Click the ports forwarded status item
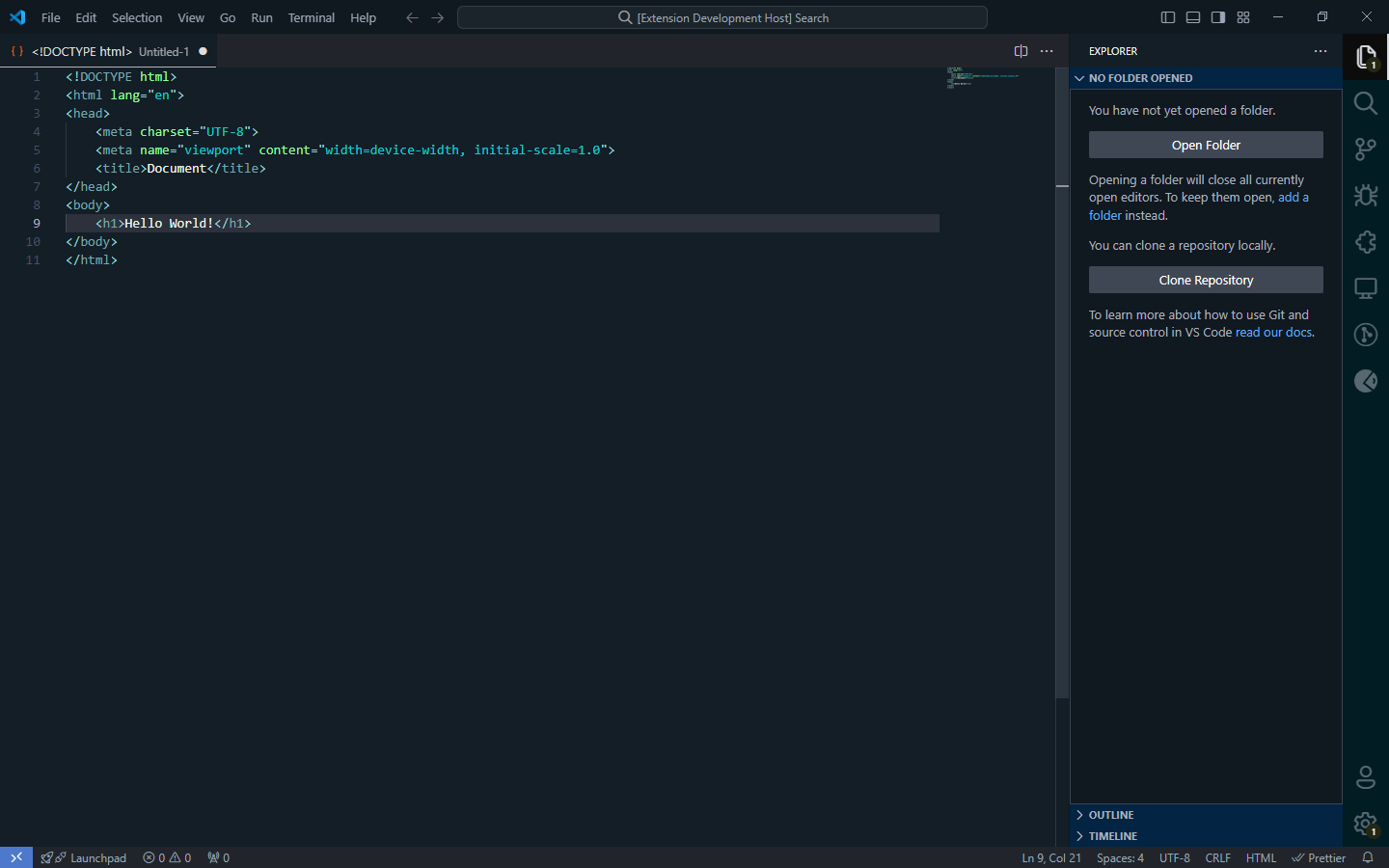 [x=218, y=857]
